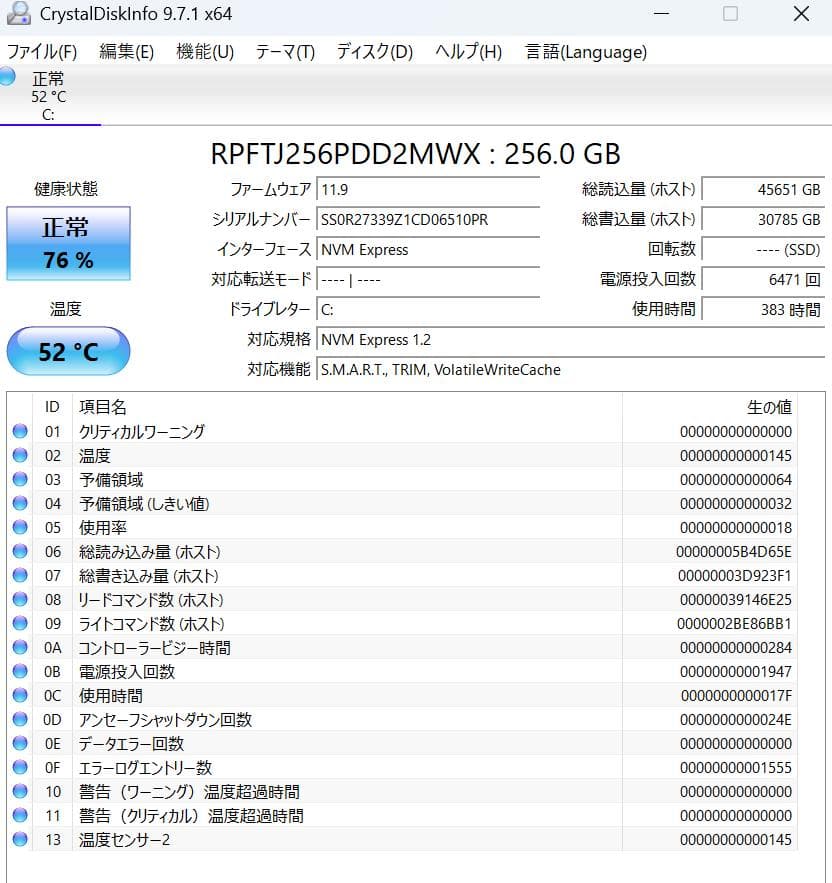Click raw value 000000000017F
This screenshot has width=832, height=883.
point(736,696)
